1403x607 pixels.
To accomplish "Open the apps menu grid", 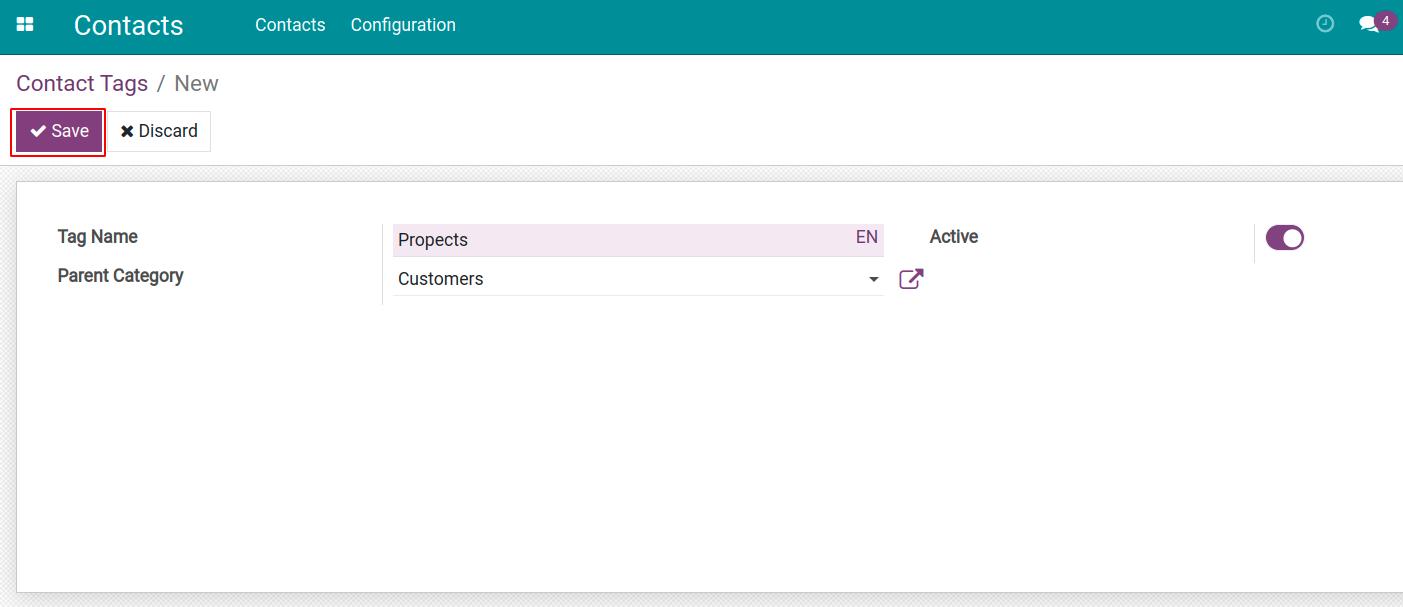I will [x=27, y=22].
